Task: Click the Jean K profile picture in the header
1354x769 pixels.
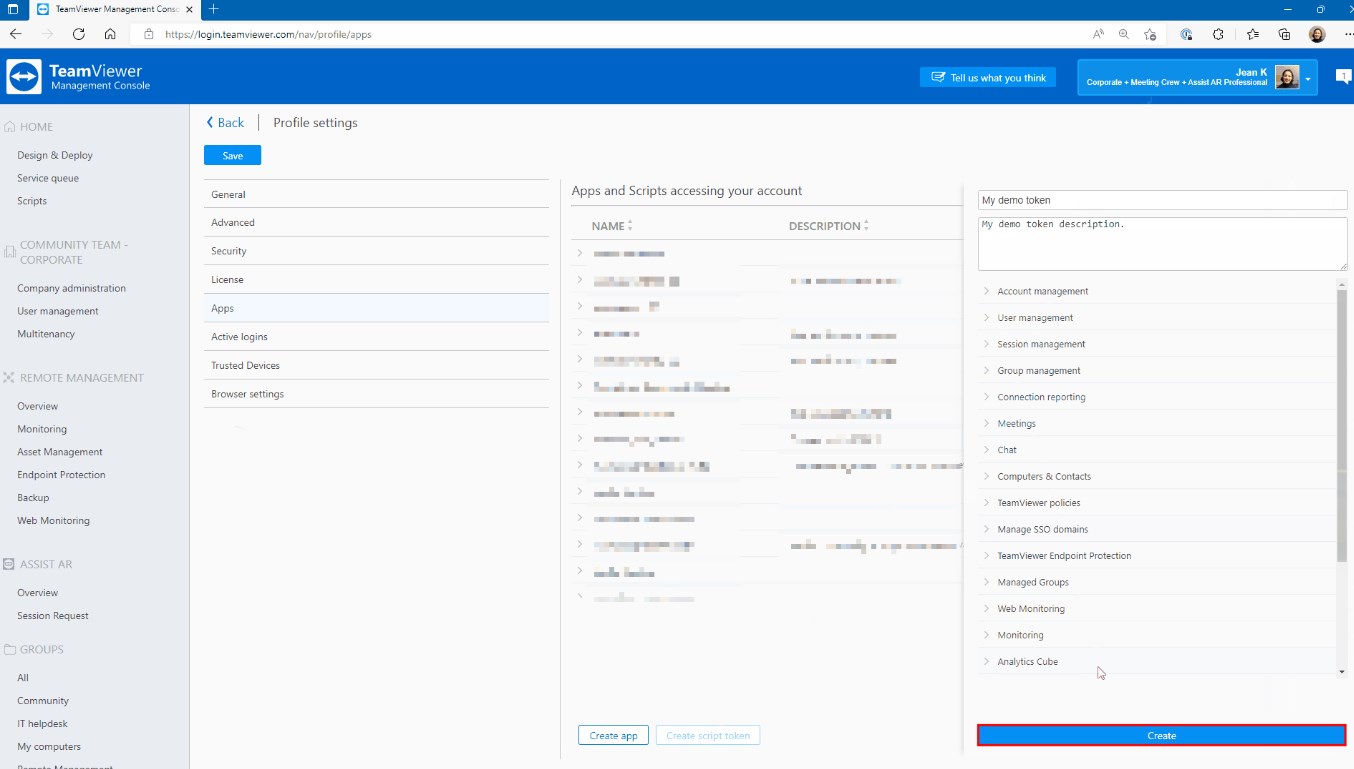Action: [1287, 77]
